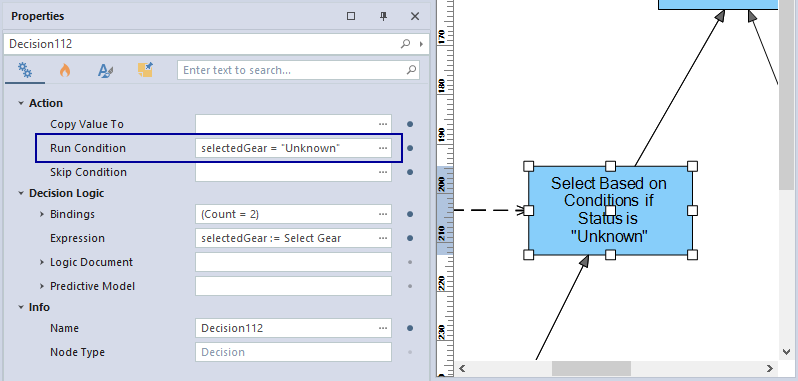The image size is (798, 381).
Task: Click the 'Run Condition' label
Action: click(88, 148)
